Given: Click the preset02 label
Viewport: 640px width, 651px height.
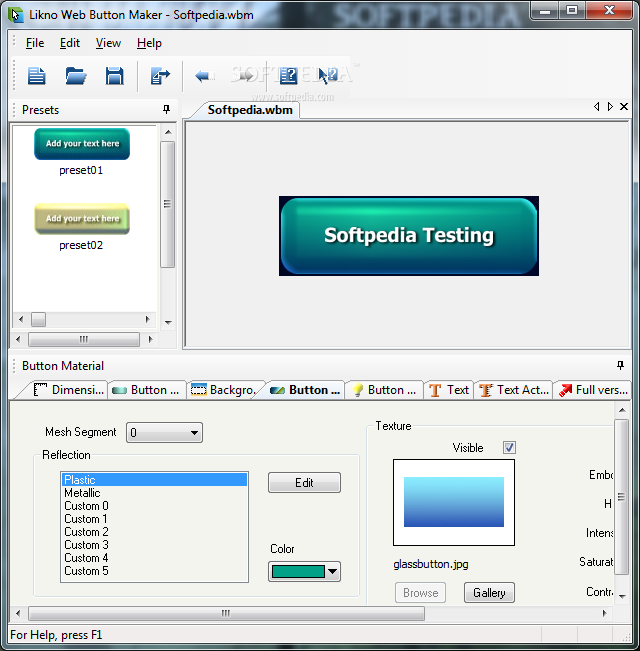Looking at the screenshot, I should tap(81, 245).
